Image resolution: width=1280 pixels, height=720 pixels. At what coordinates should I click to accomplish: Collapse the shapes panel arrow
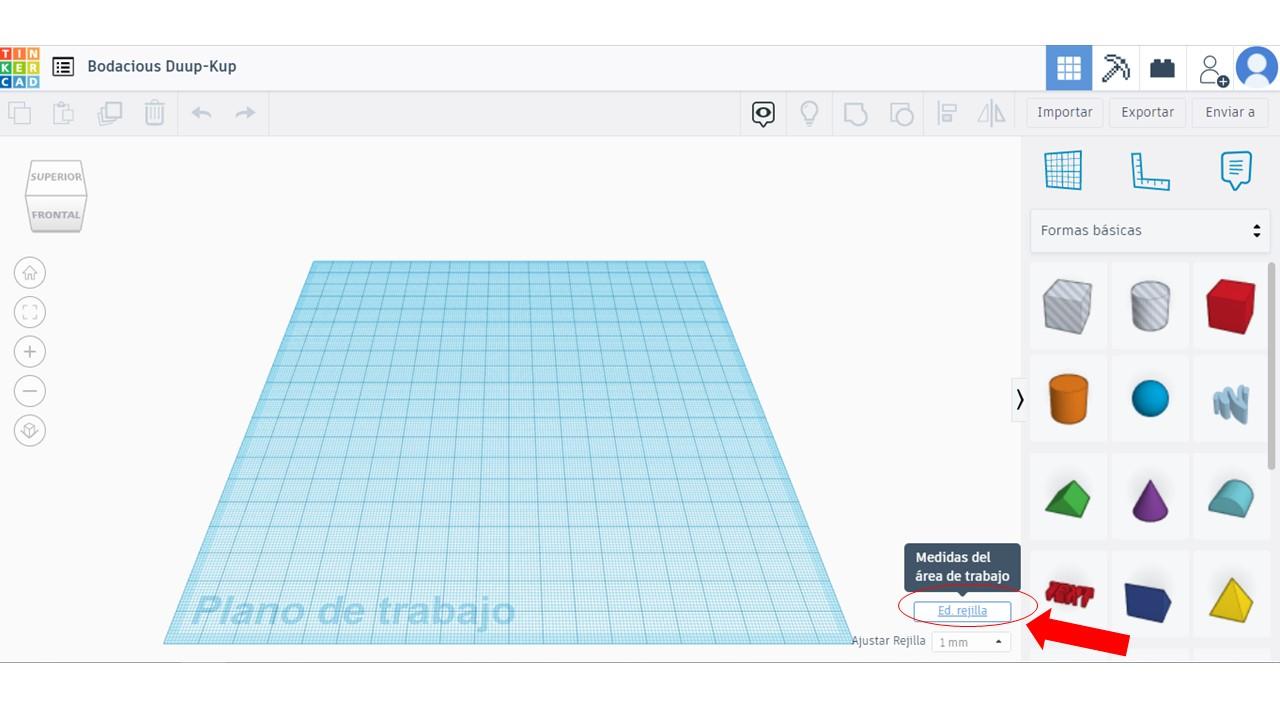(x=1019, y=399)
